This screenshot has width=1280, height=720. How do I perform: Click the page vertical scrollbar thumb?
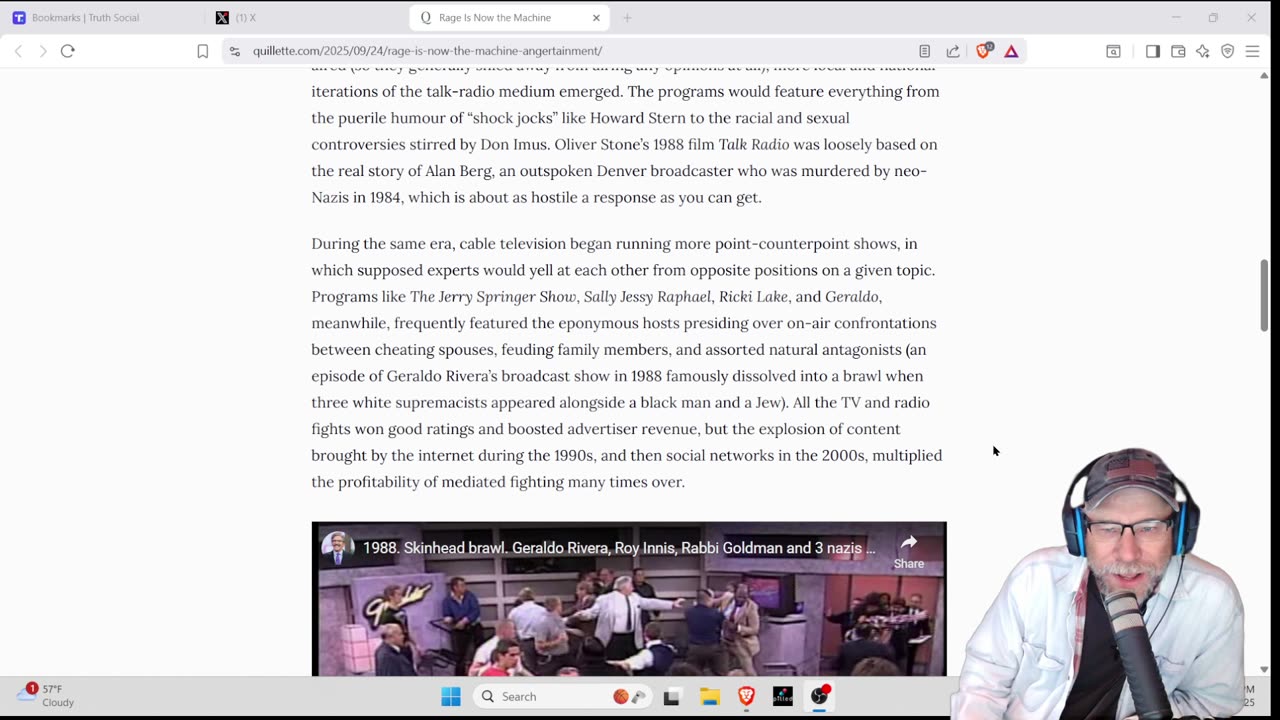tap(1264, 295)
